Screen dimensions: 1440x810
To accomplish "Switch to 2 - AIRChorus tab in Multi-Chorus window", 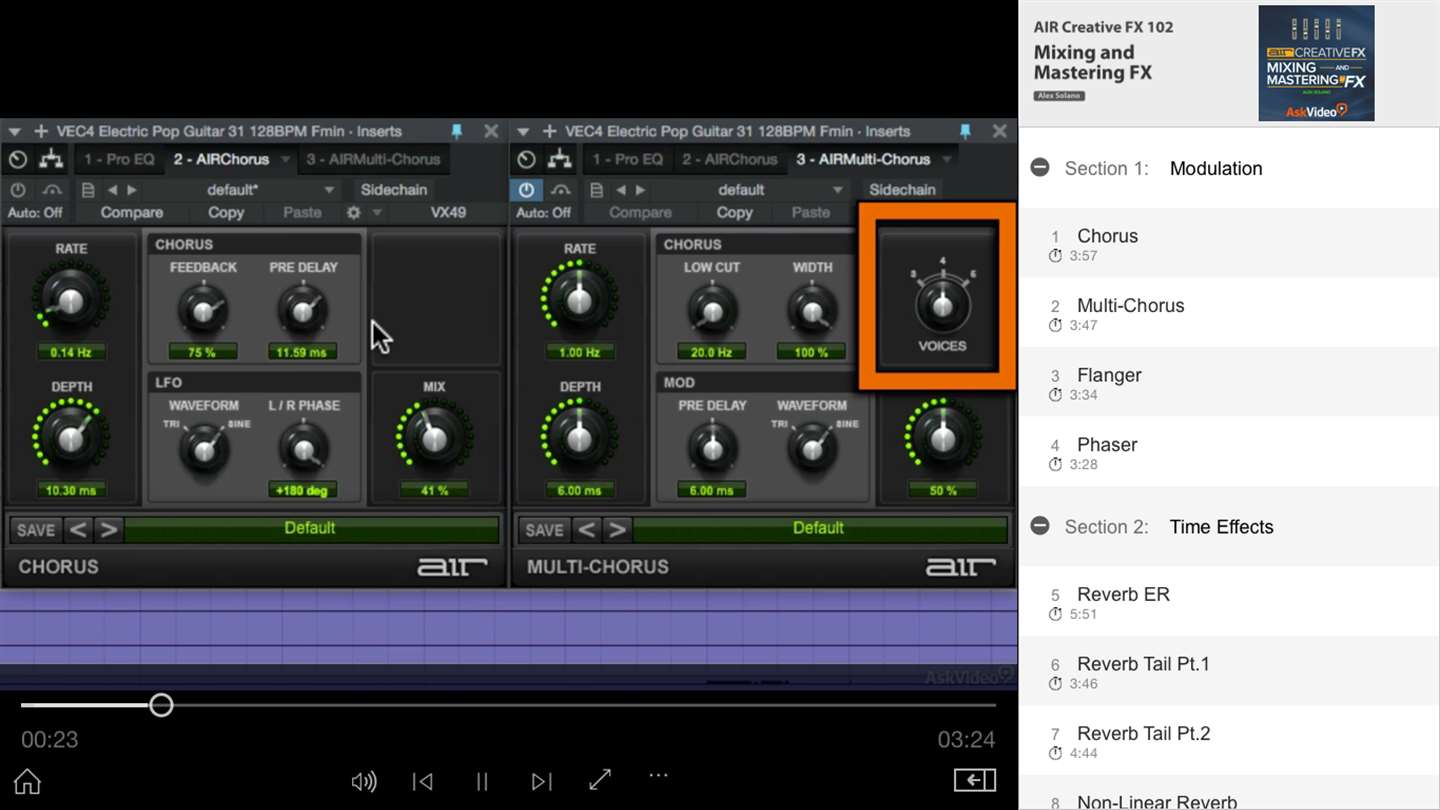I will (729, 159).
